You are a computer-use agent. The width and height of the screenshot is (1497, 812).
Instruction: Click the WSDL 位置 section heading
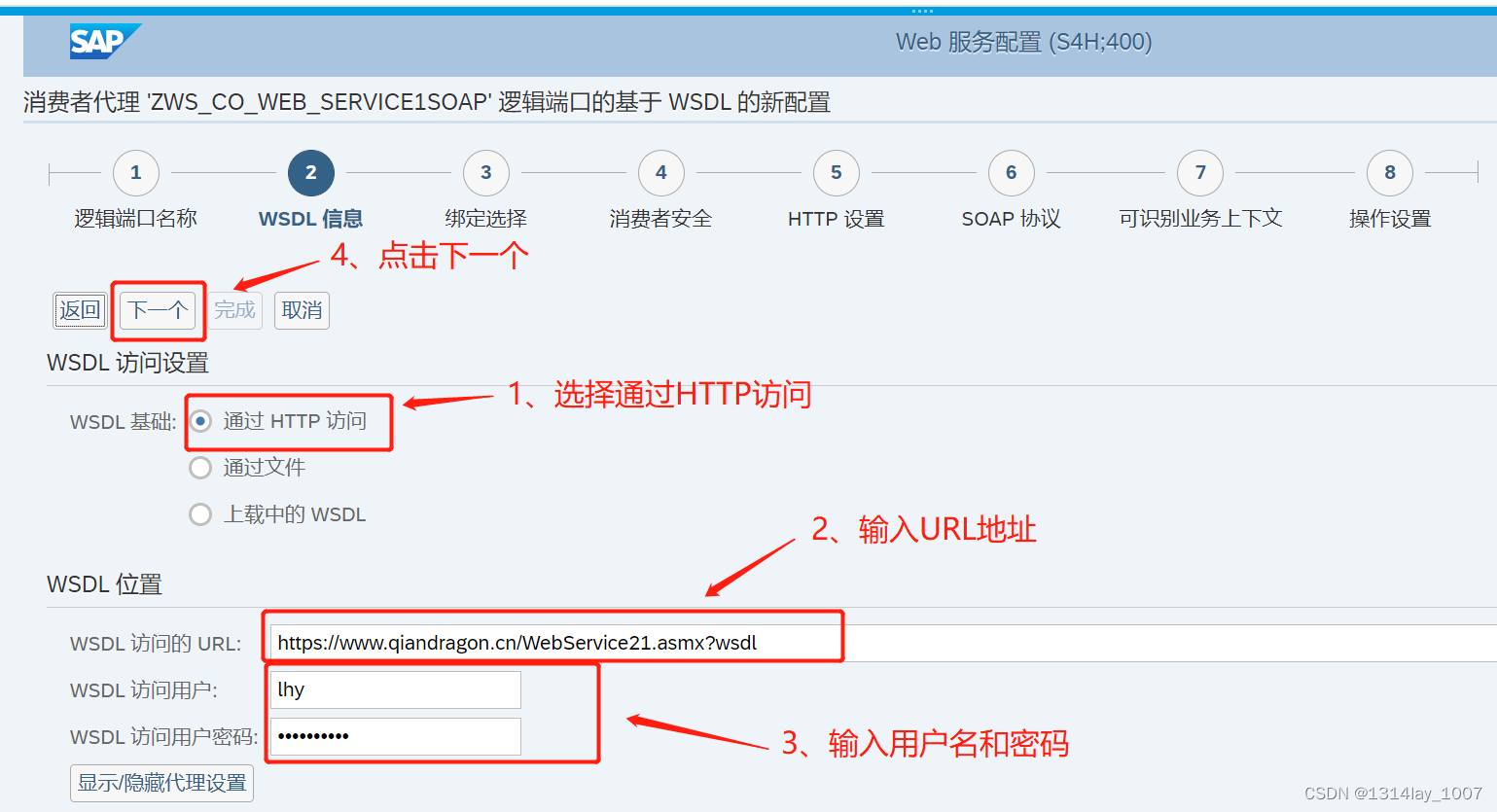click(104, 584)
